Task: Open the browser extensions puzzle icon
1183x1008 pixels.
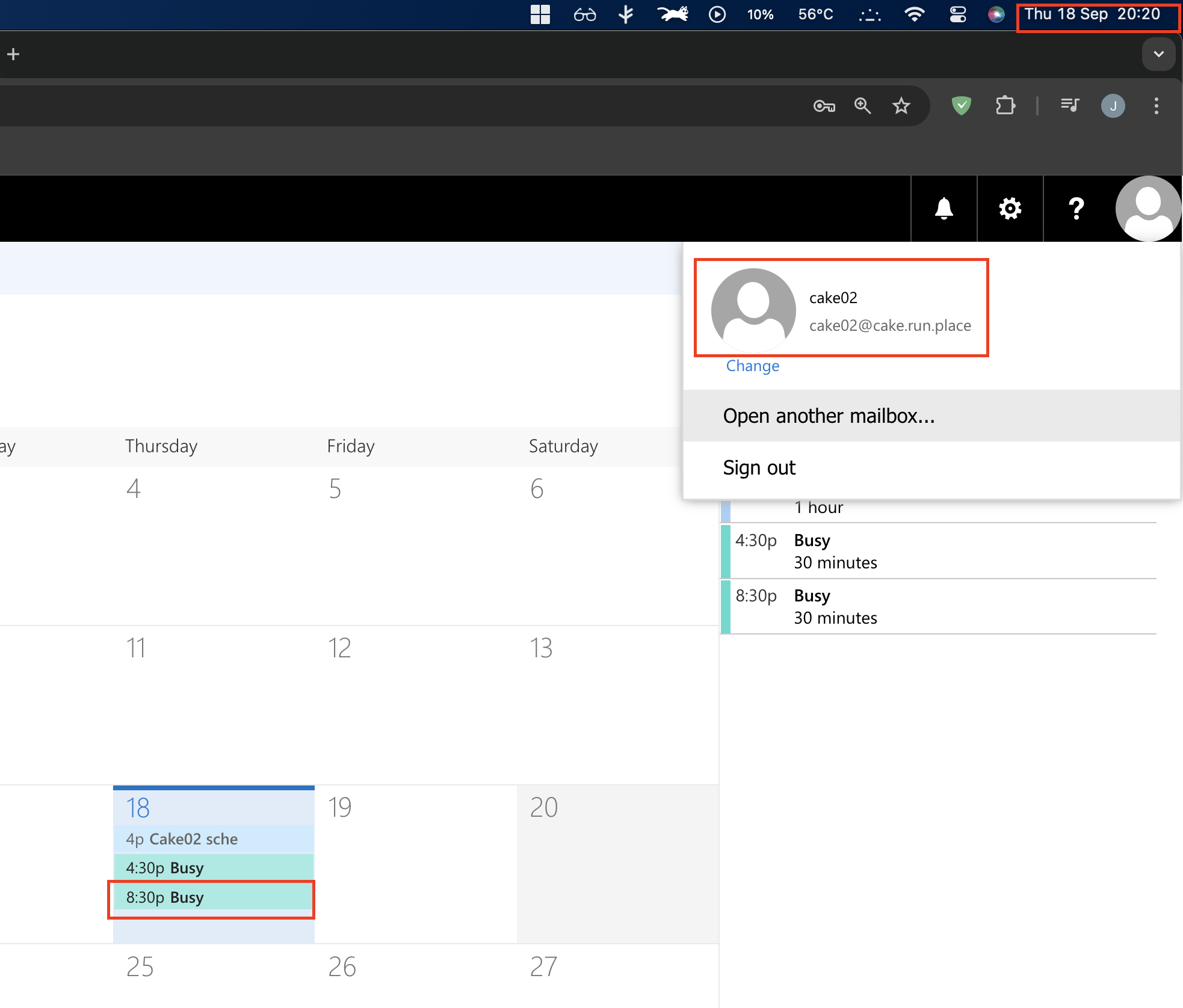Action: 1005,106
